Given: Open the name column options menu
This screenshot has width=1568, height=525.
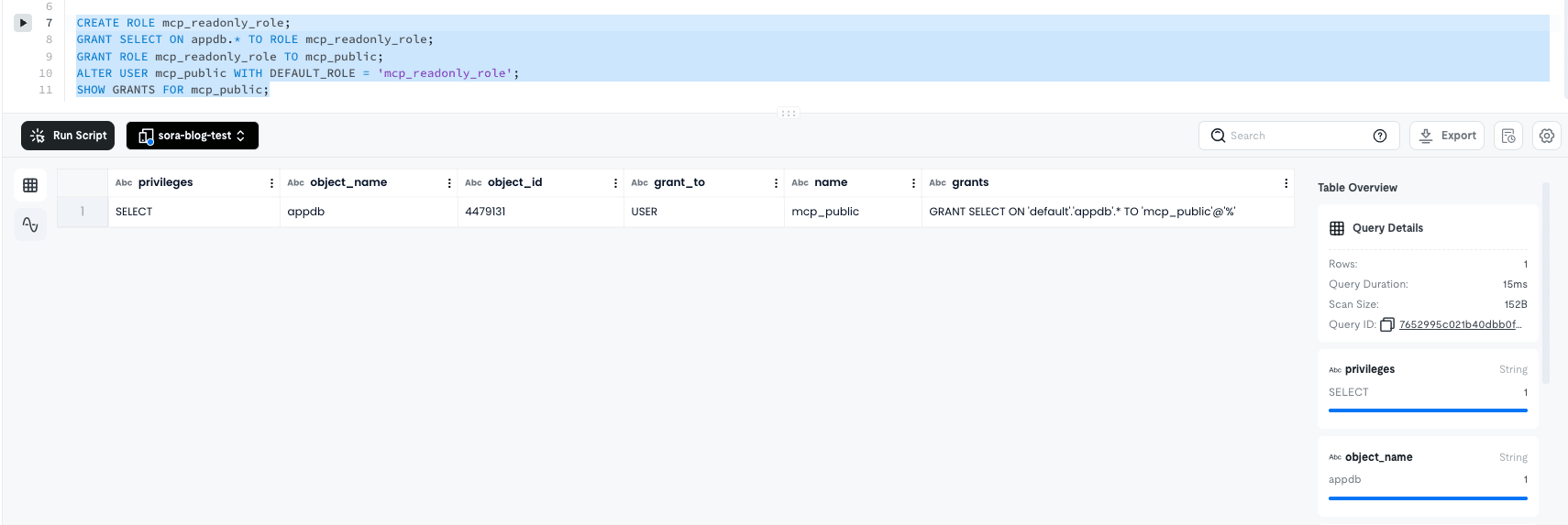Looking at the screenshot, I should [913, 183].
